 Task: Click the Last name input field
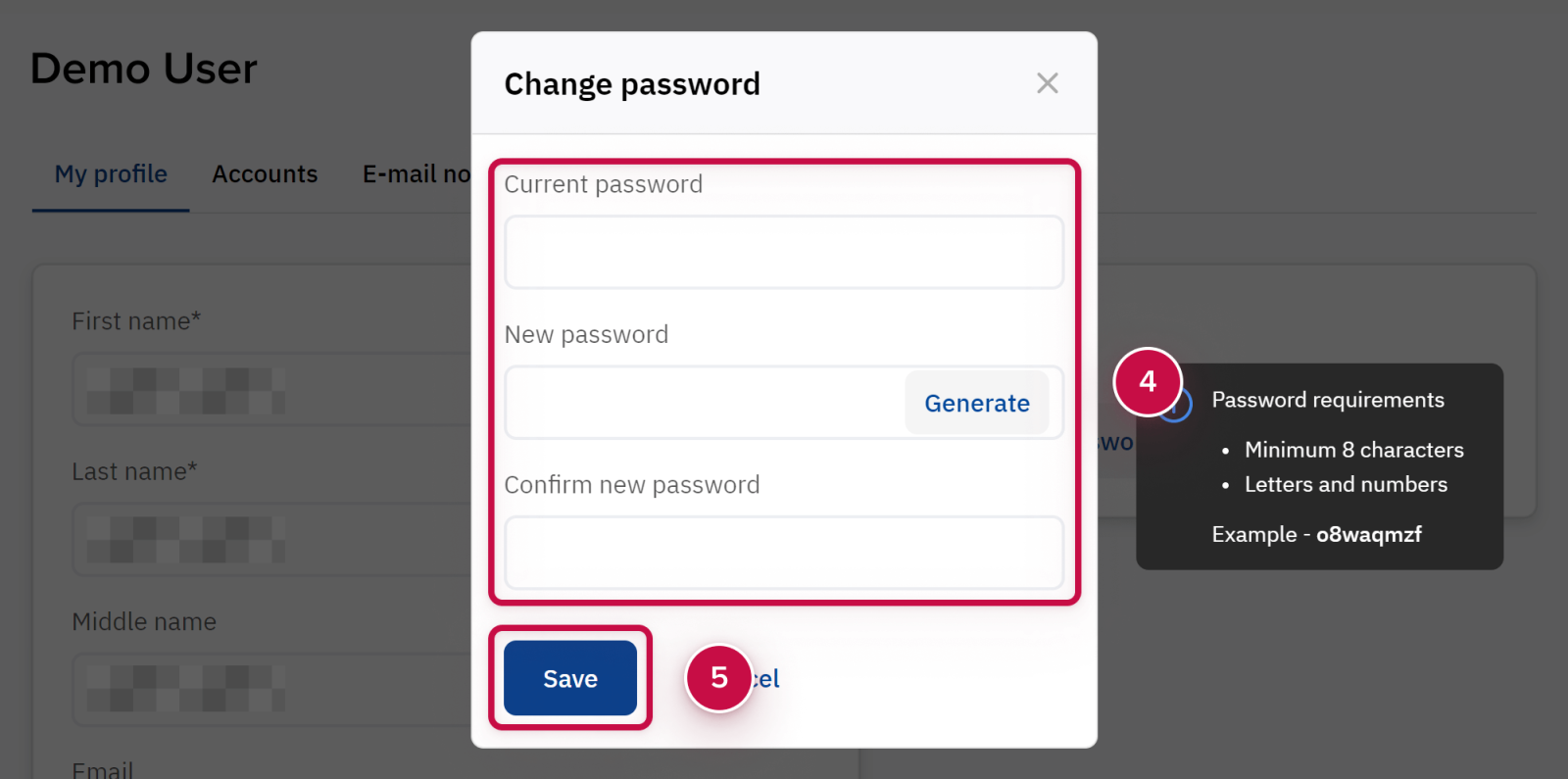point(274,540)
